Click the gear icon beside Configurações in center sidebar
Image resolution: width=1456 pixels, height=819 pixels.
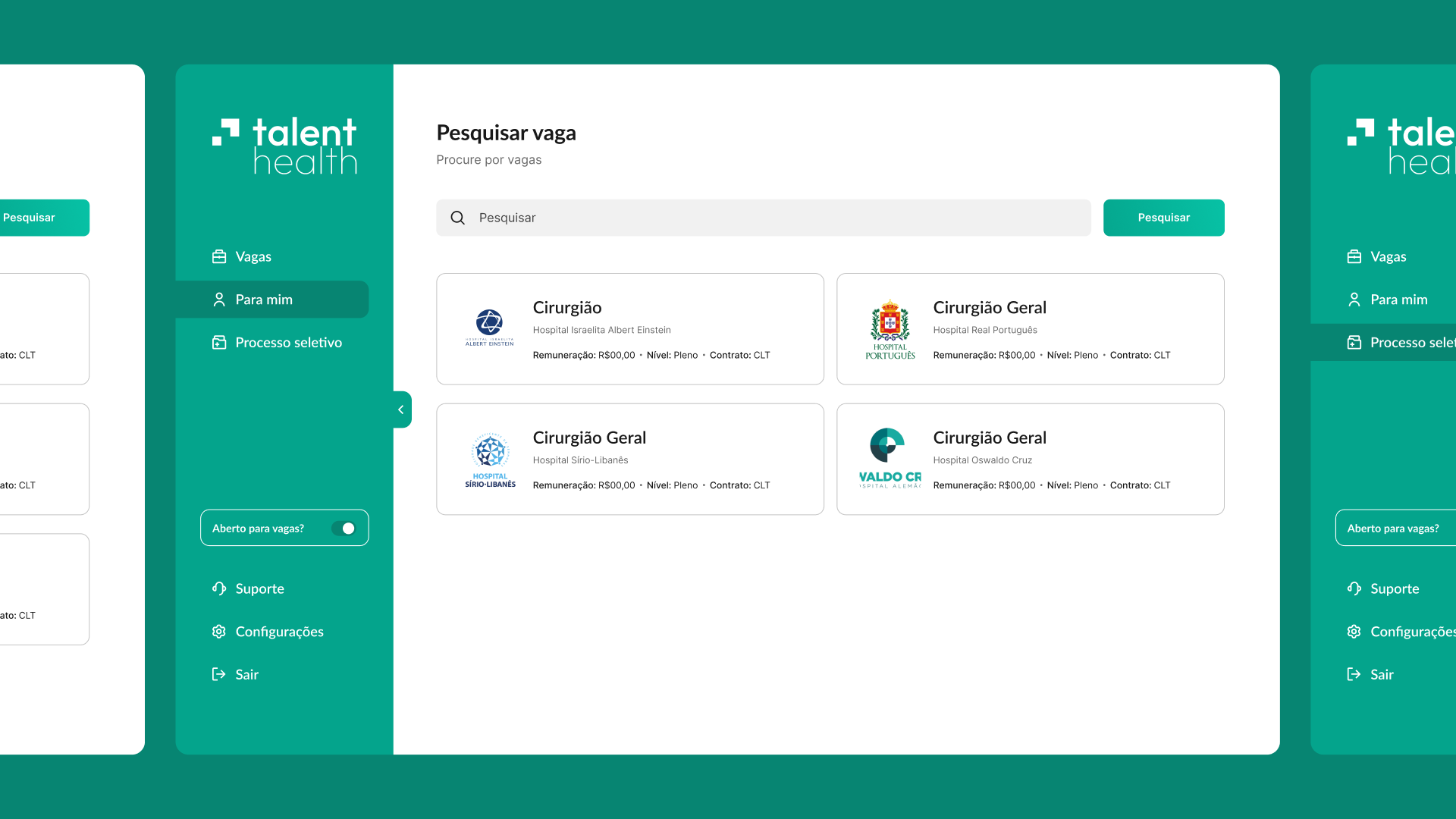219,632
